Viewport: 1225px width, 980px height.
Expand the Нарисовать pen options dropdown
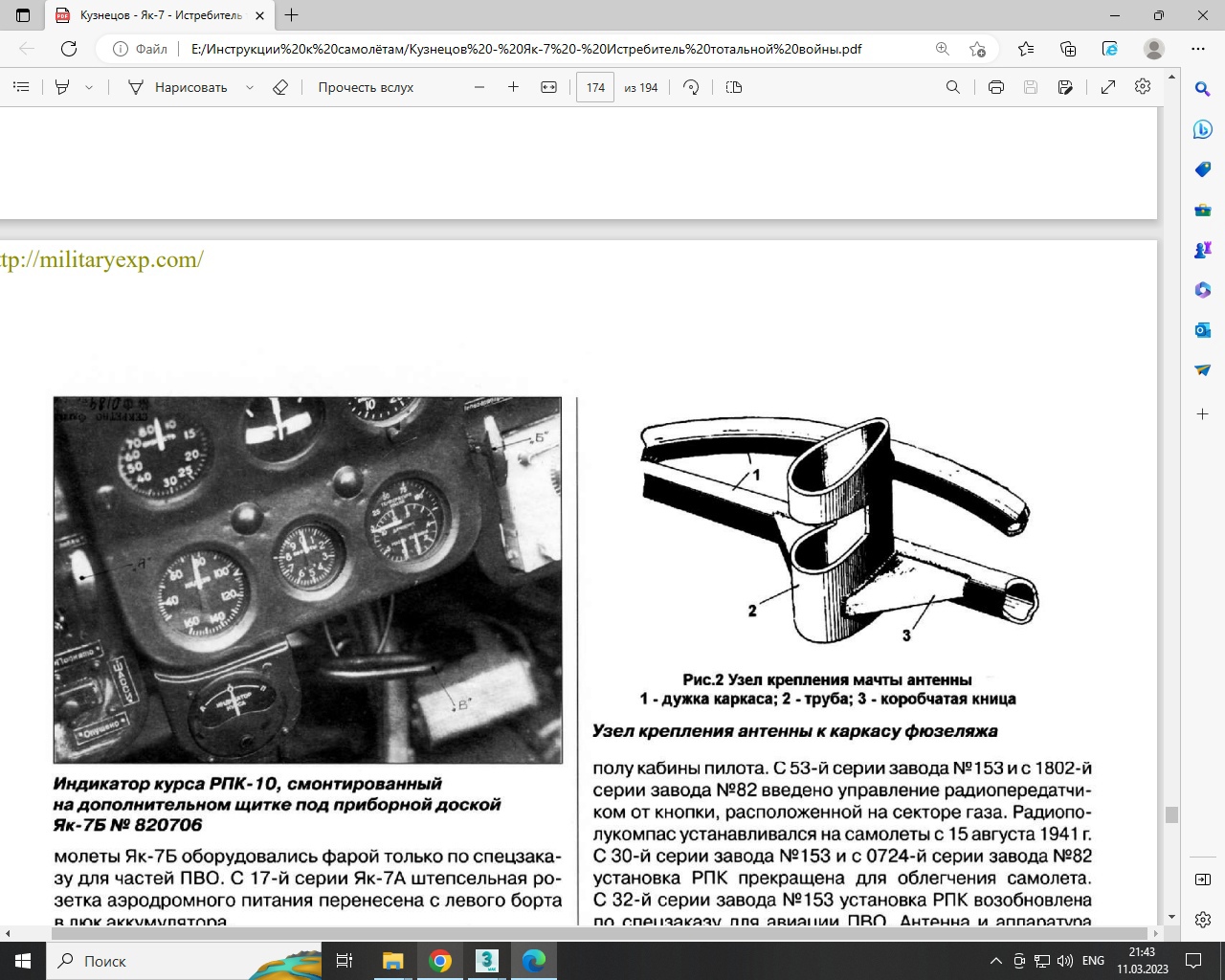point(250,87)
